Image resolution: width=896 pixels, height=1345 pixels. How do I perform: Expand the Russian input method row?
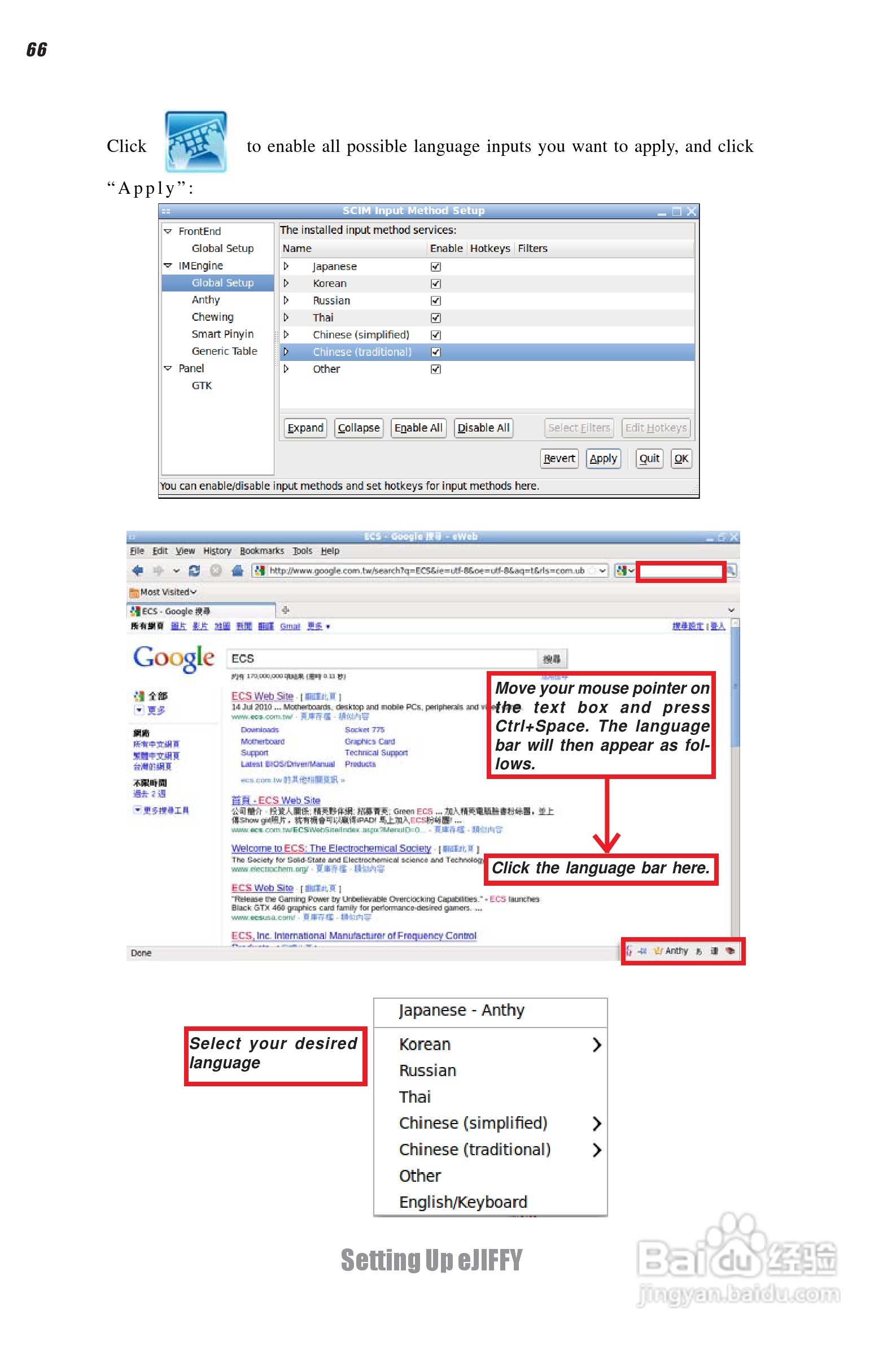point(286,301)
